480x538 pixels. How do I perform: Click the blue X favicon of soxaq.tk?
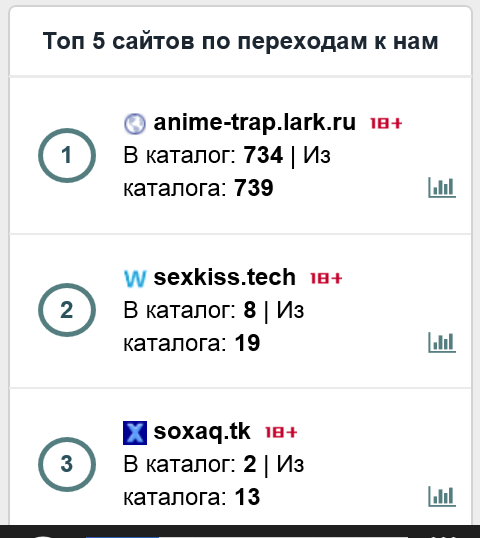[135, 433]
